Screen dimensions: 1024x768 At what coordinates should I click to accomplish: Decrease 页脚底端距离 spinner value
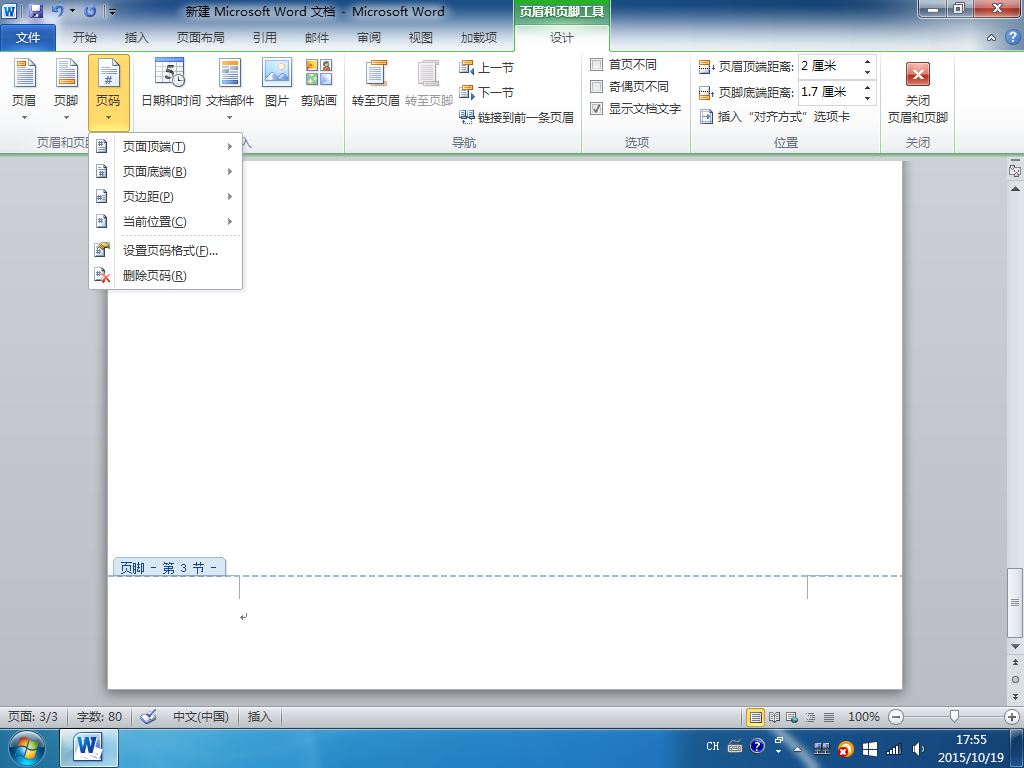[x=867, y=98]
